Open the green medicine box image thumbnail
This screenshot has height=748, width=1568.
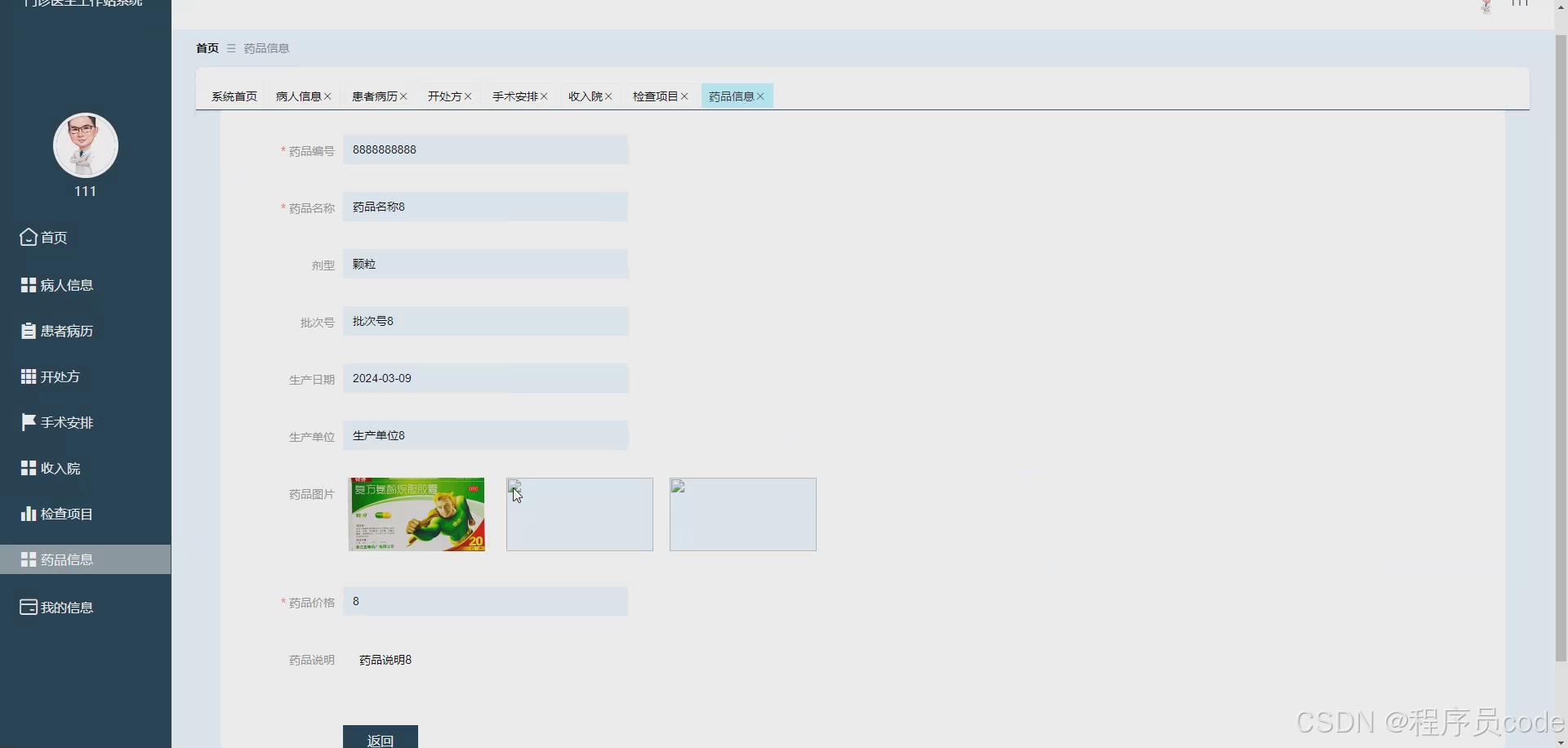click(x=416, y=514)
